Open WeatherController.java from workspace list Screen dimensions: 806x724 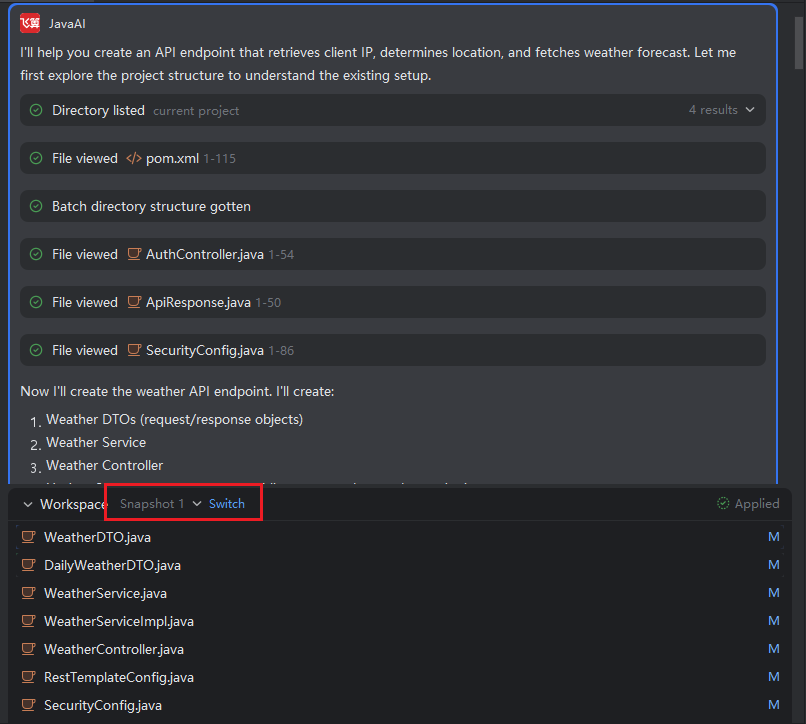click(x=113, y=649)
